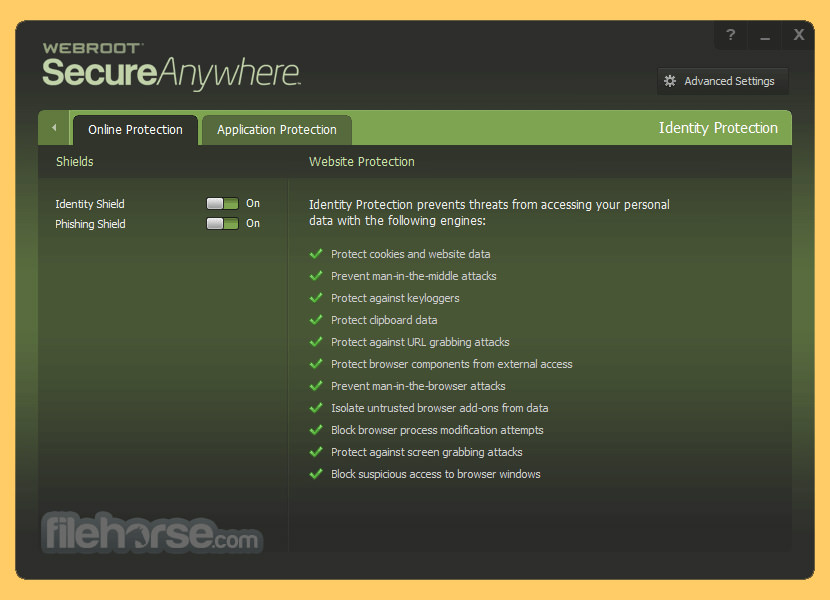Switch to the Online Protection tab
830x600 pixels.
click(x=135, y=130)
